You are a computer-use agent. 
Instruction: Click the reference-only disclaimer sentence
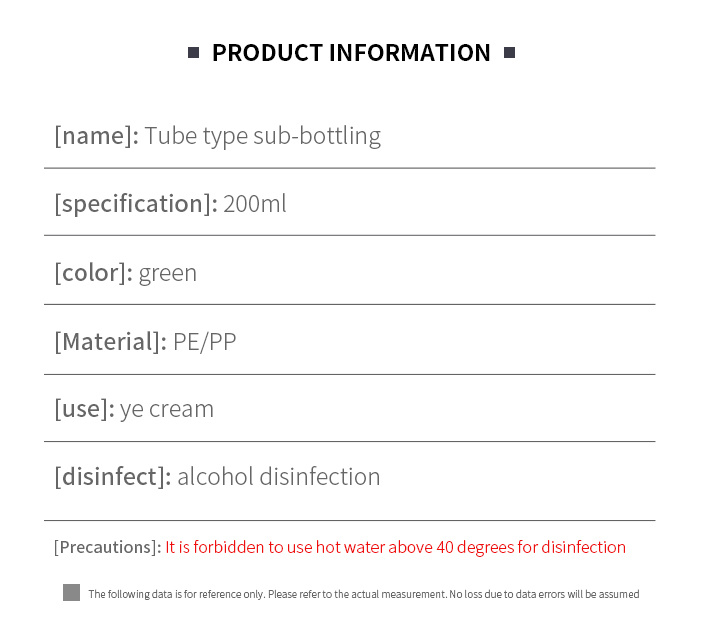click(364, 594)
